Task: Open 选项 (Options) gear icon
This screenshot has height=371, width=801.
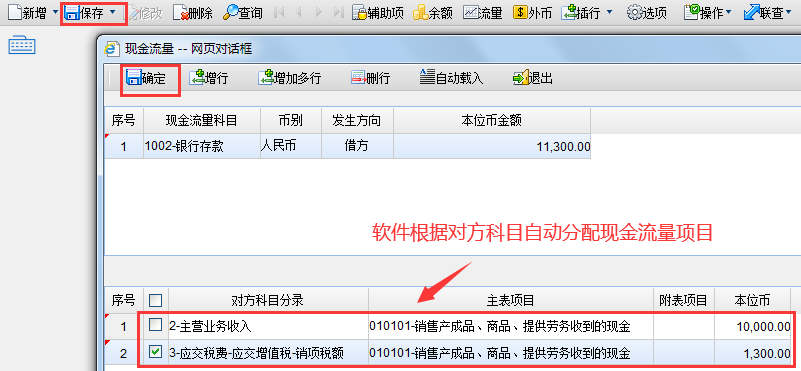Action: [634, 12]
